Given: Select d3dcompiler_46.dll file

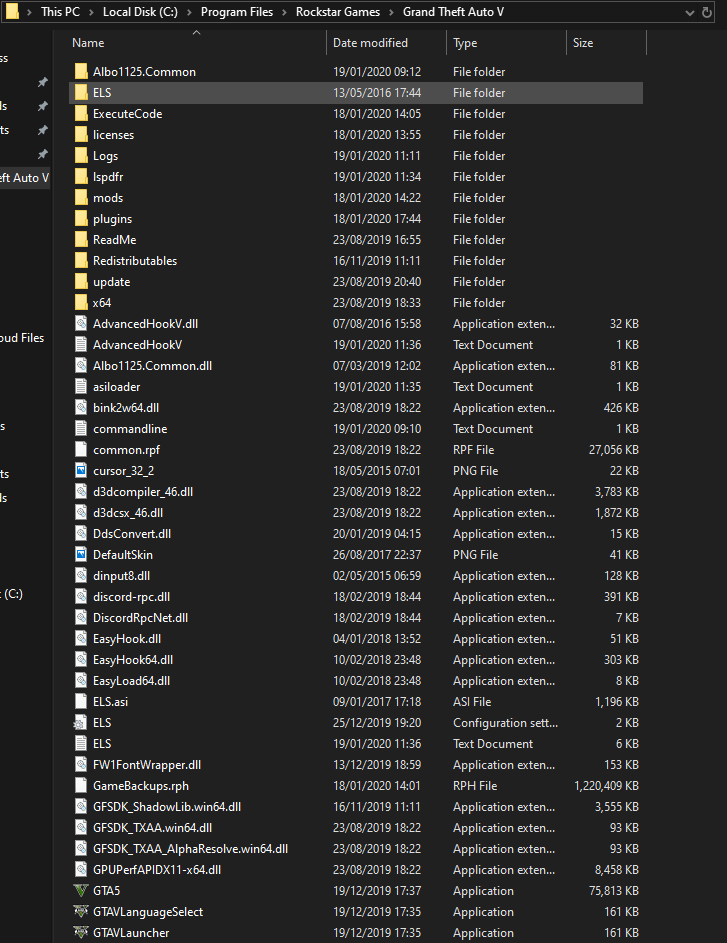Looking at the screenshot, I should pos(143,492).
